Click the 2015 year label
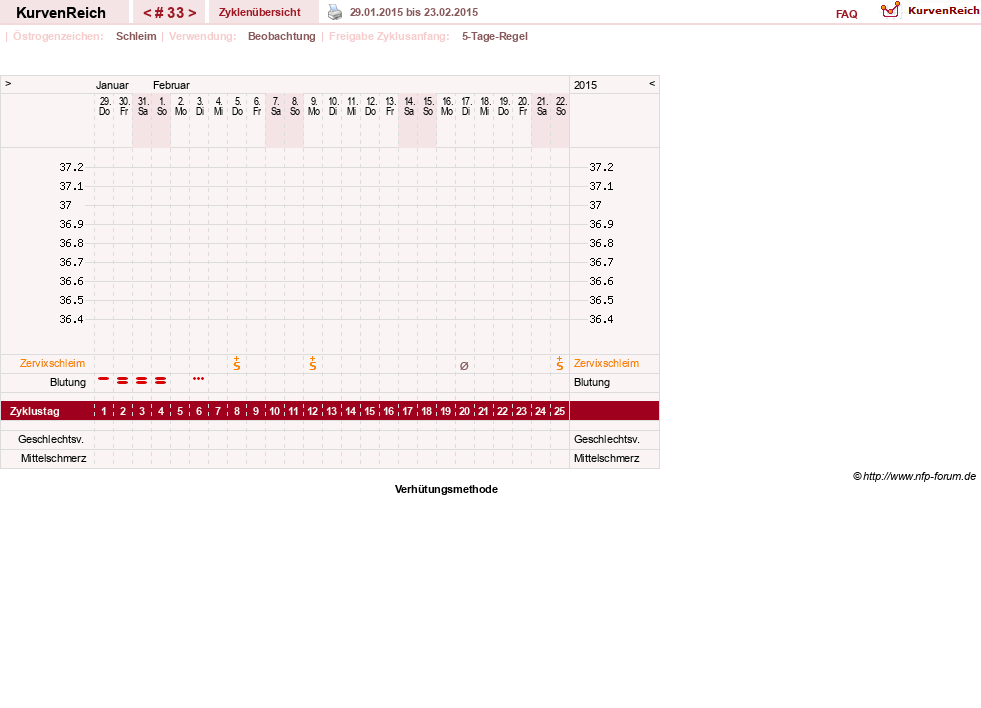 click(x=586, y=85)
